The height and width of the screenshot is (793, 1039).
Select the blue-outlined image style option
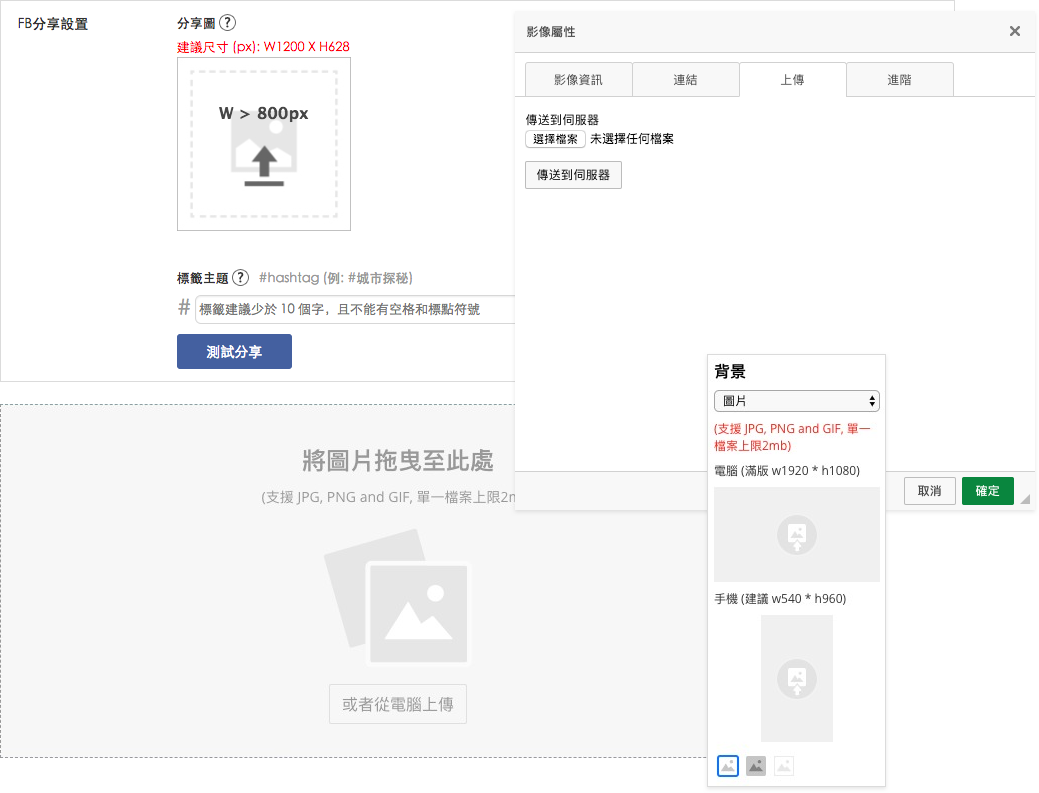tap(728, 766)
